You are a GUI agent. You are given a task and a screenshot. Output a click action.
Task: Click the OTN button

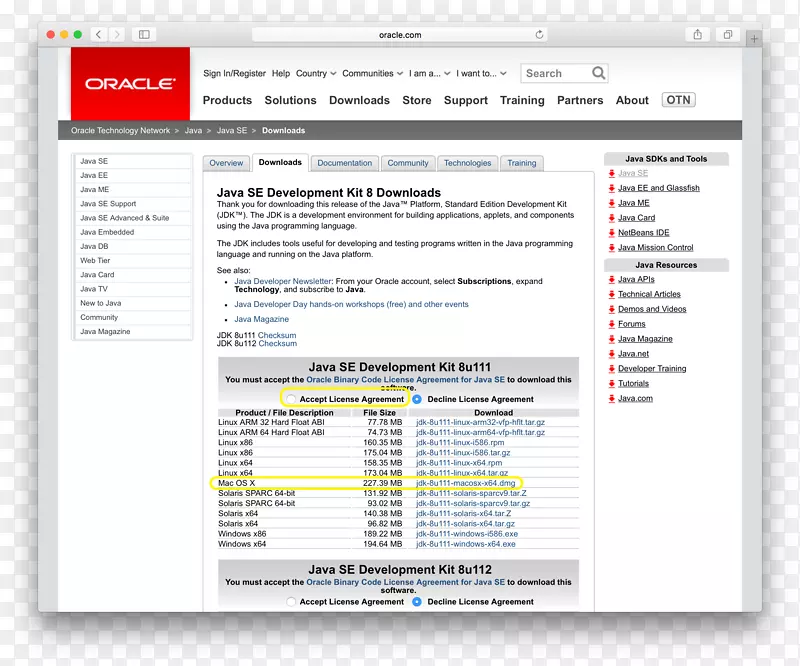pos(678,100)
